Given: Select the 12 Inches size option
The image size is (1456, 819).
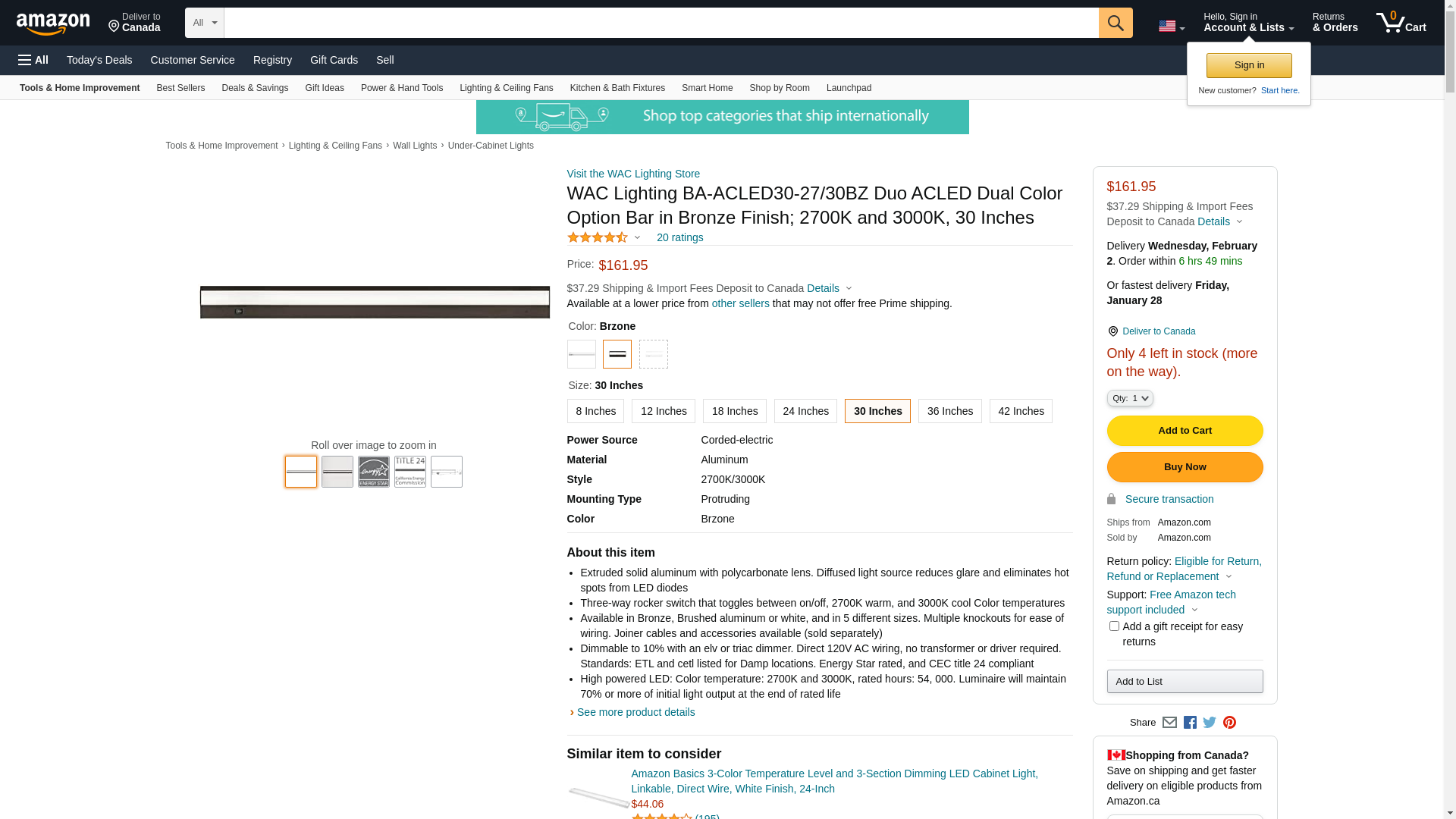Looking at the screenshot, I should pyautogui.click(x=663, y=411).
